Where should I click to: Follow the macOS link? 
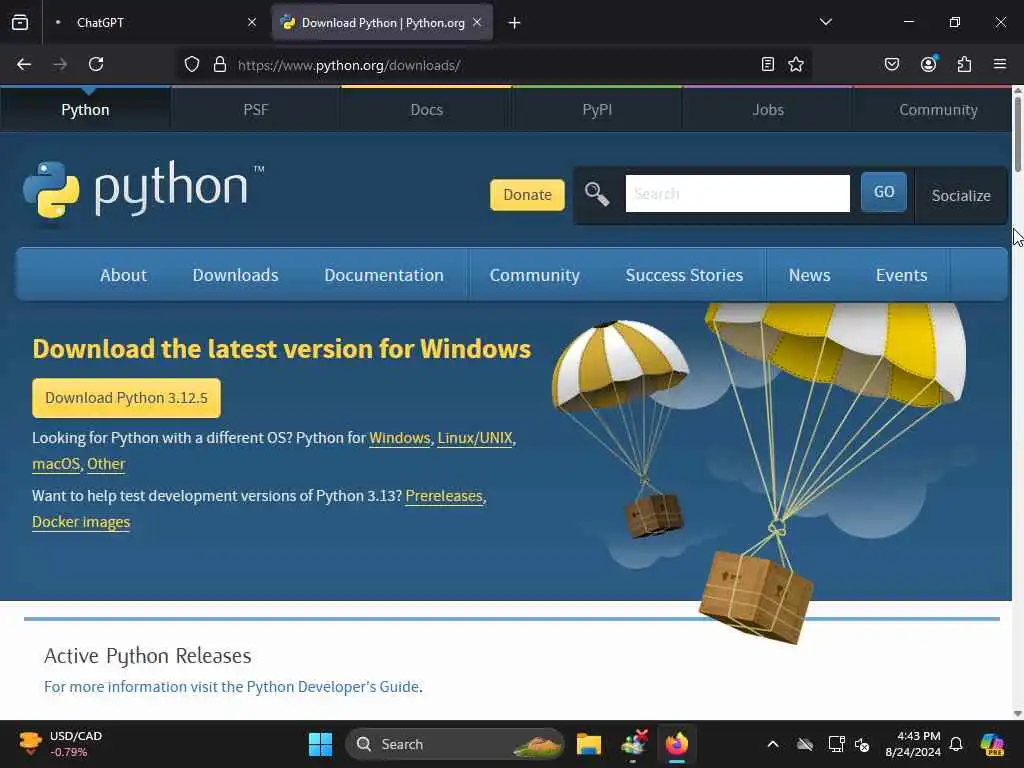(x=56, y=464)
